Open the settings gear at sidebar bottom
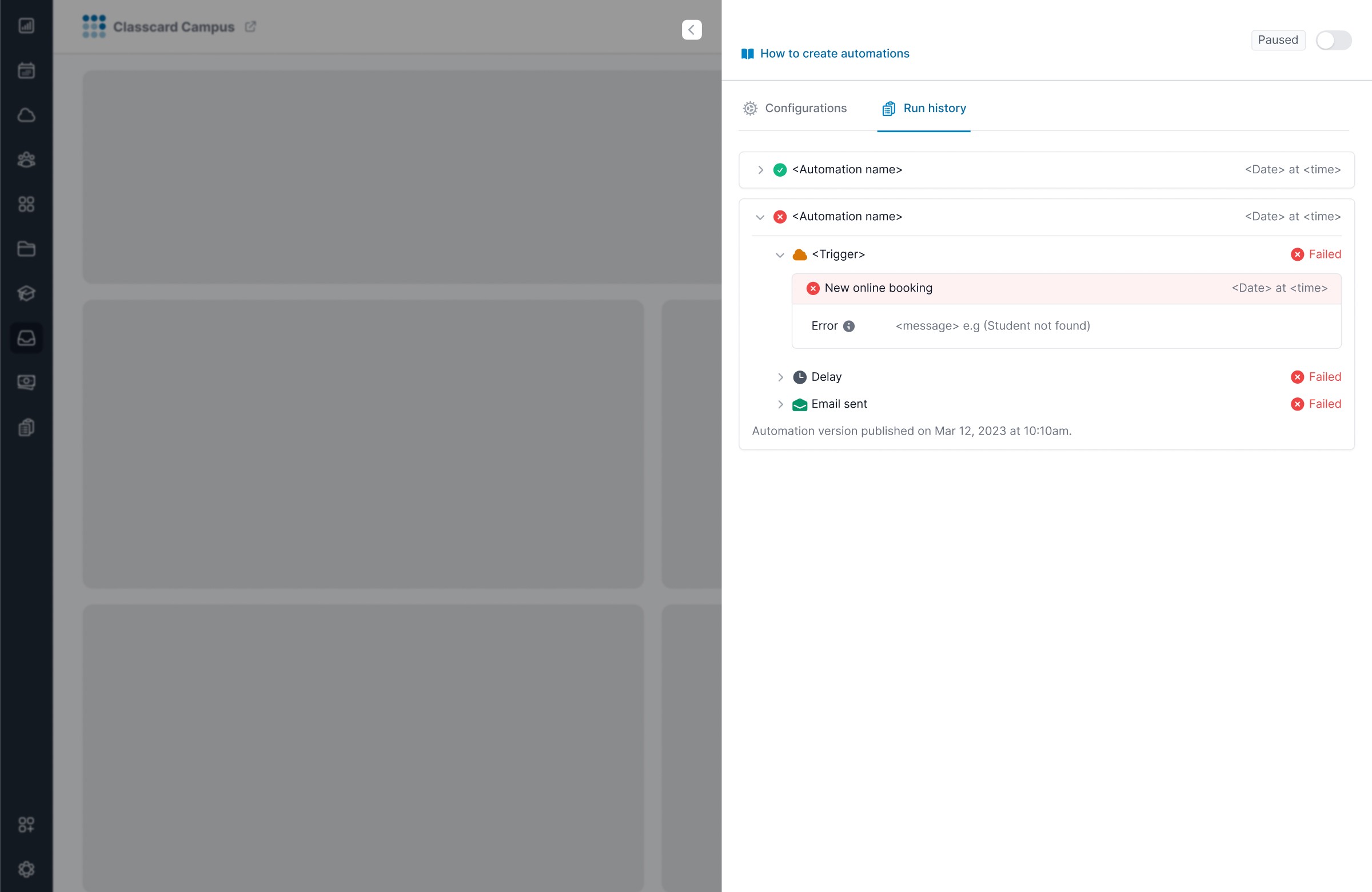The image size is (1372, 892). [x=26, y=869]
